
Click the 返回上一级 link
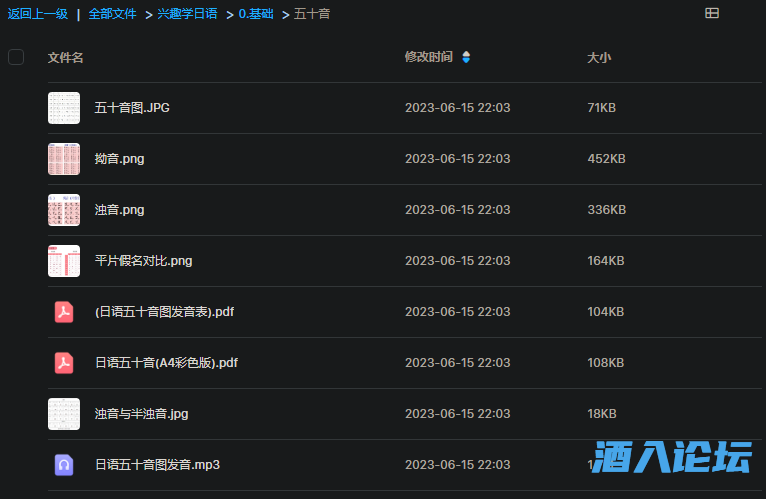[x=38, y=14]
